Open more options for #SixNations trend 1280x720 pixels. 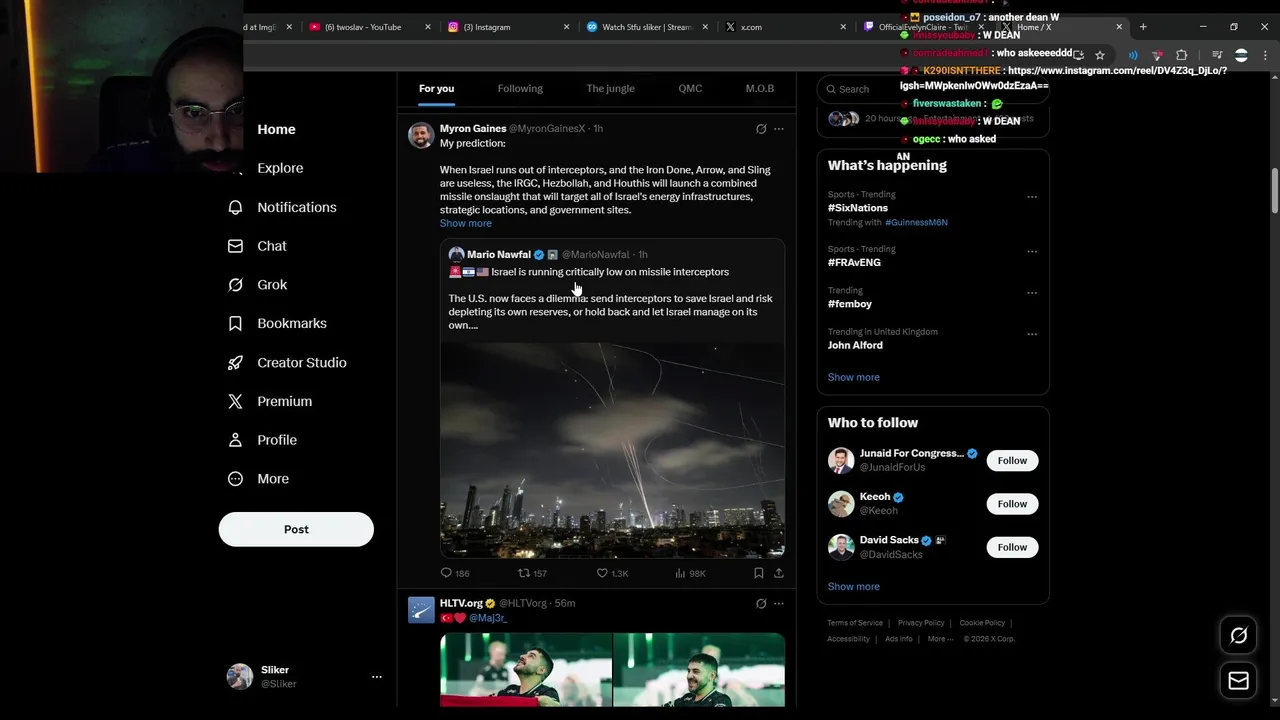pyautogui.click(x=1032, y=197)
